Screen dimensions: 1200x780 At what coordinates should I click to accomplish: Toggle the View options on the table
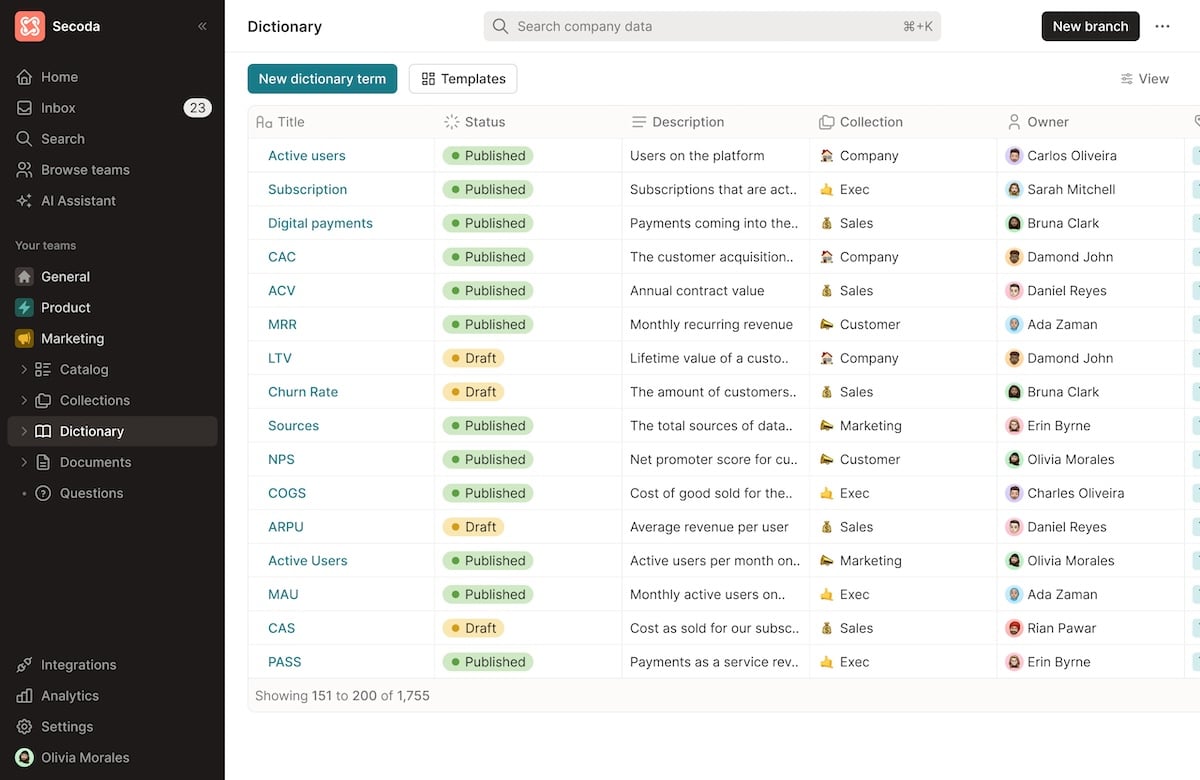(x=1145, y=78)
